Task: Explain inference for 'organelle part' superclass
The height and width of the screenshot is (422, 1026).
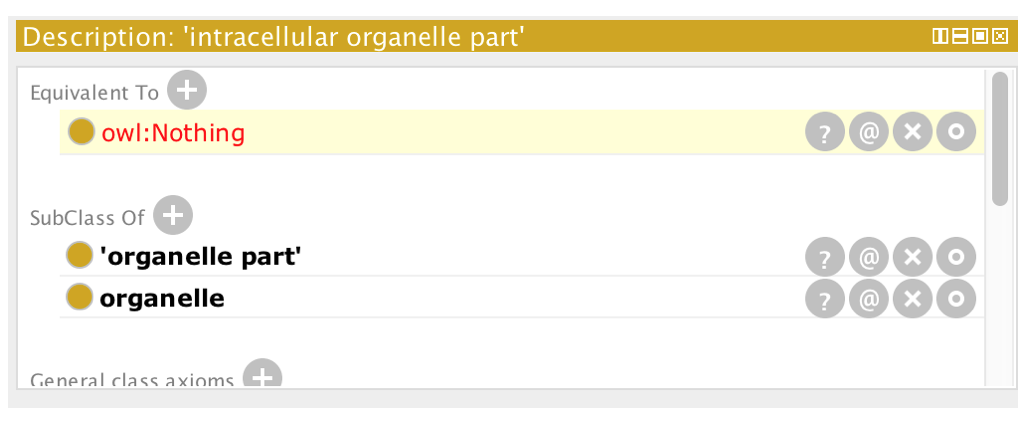Action: point(824,257)
